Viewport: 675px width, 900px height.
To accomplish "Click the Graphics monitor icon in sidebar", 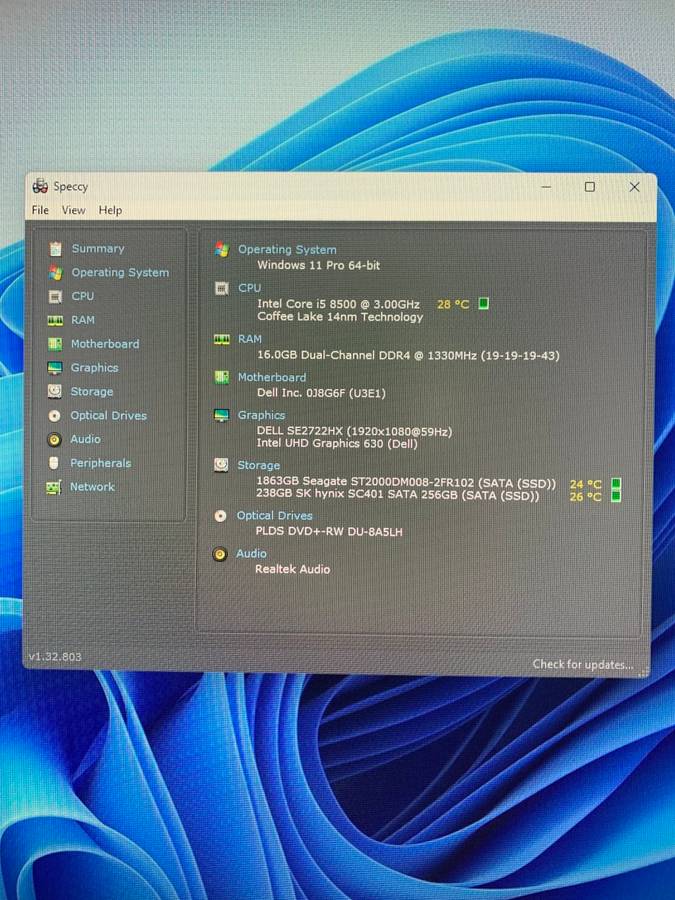I will point(55,368).
